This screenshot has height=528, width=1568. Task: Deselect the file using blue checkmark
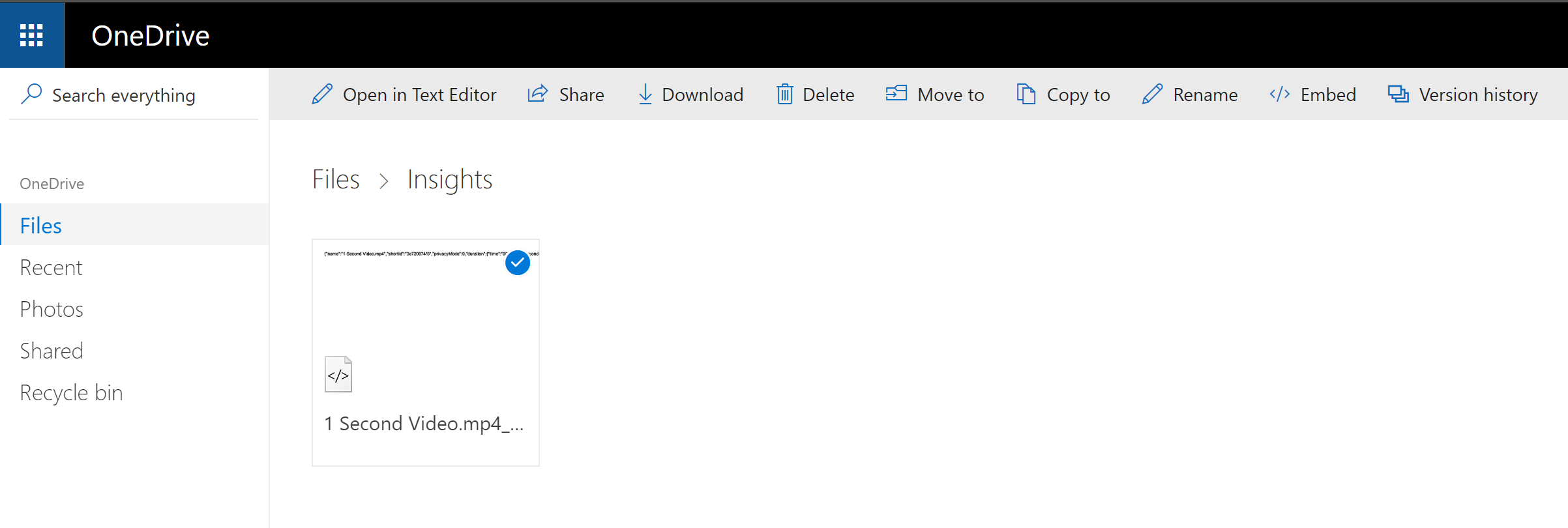[518, 263]
